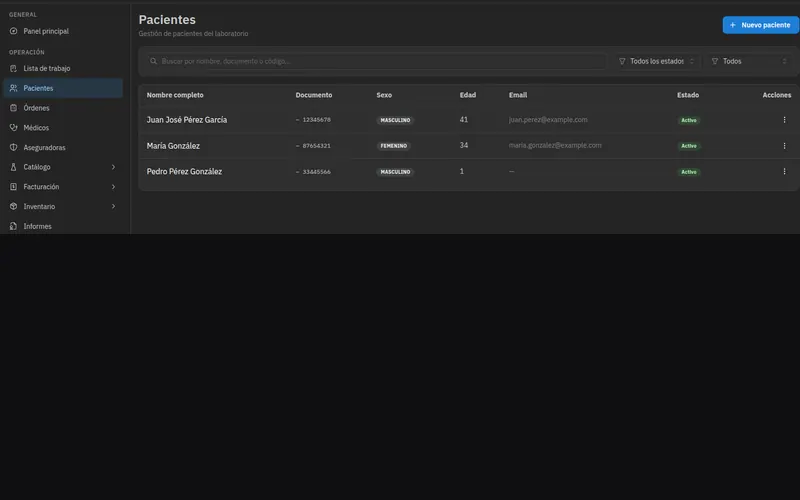
Task: Click the Facturación receipt icon
Action: (13, 187)
